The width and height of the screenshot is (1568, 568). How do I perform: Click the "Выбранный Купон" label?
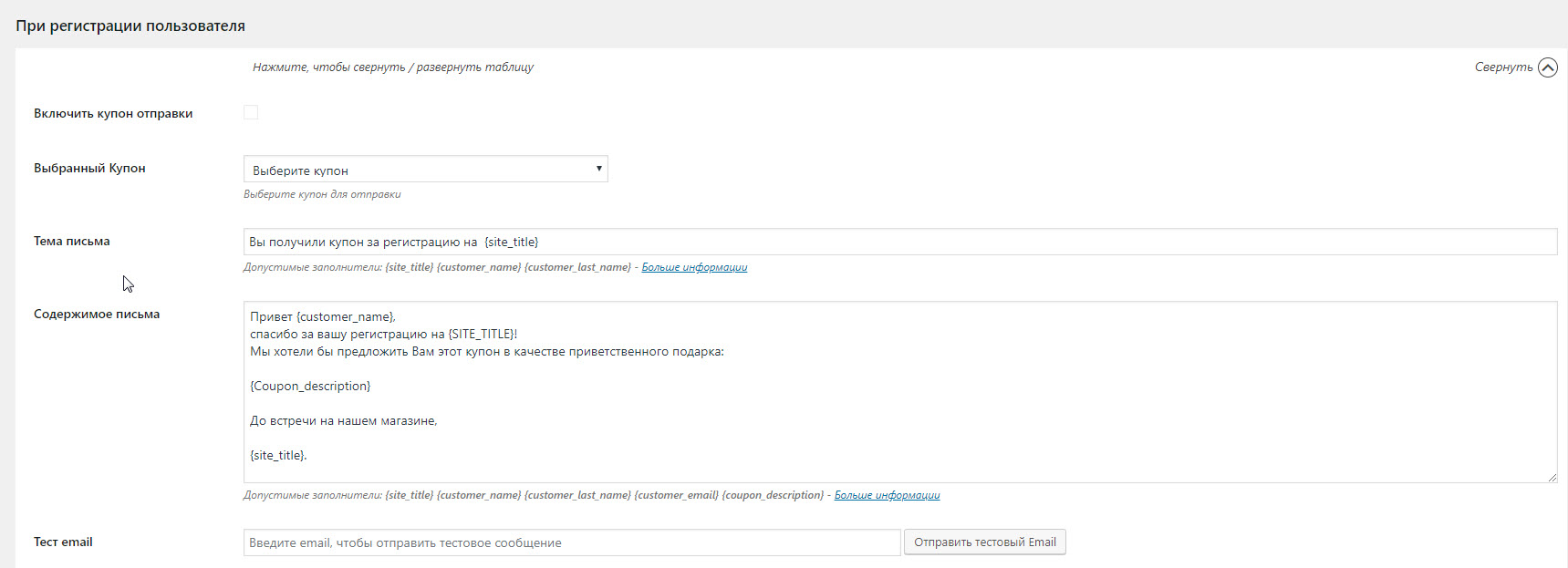(89, 169)
